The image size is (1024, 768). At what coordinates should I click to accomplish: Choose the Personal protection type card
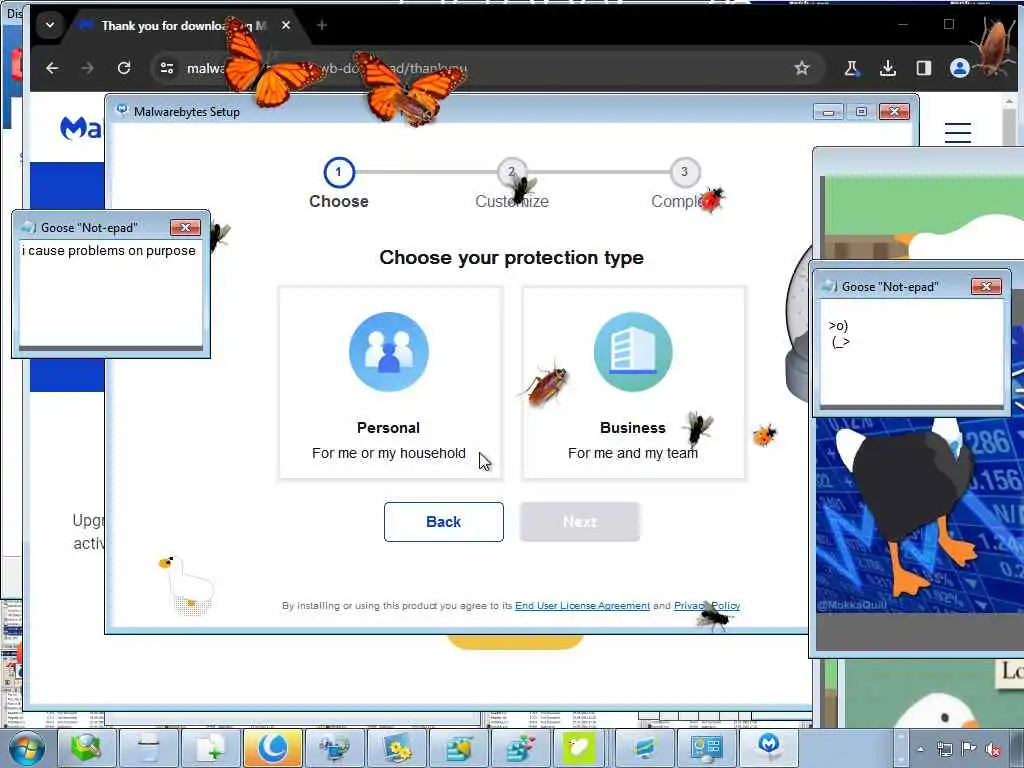tap(390, 383)
